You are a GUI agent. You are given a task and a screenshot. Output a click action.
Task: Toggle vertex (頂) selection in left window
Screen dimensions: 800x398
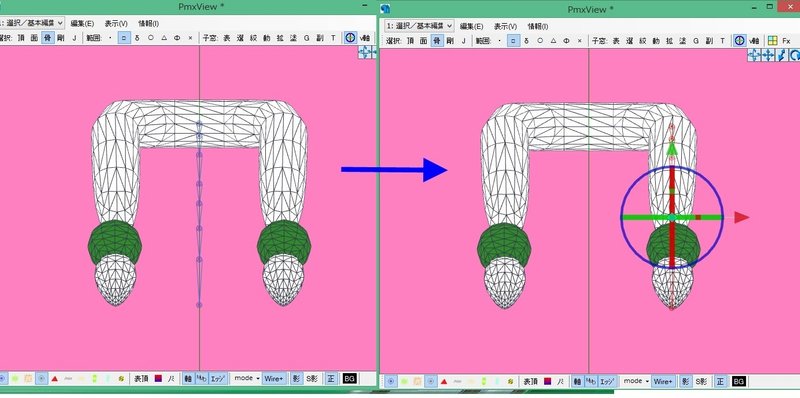[x=21, y=38]
